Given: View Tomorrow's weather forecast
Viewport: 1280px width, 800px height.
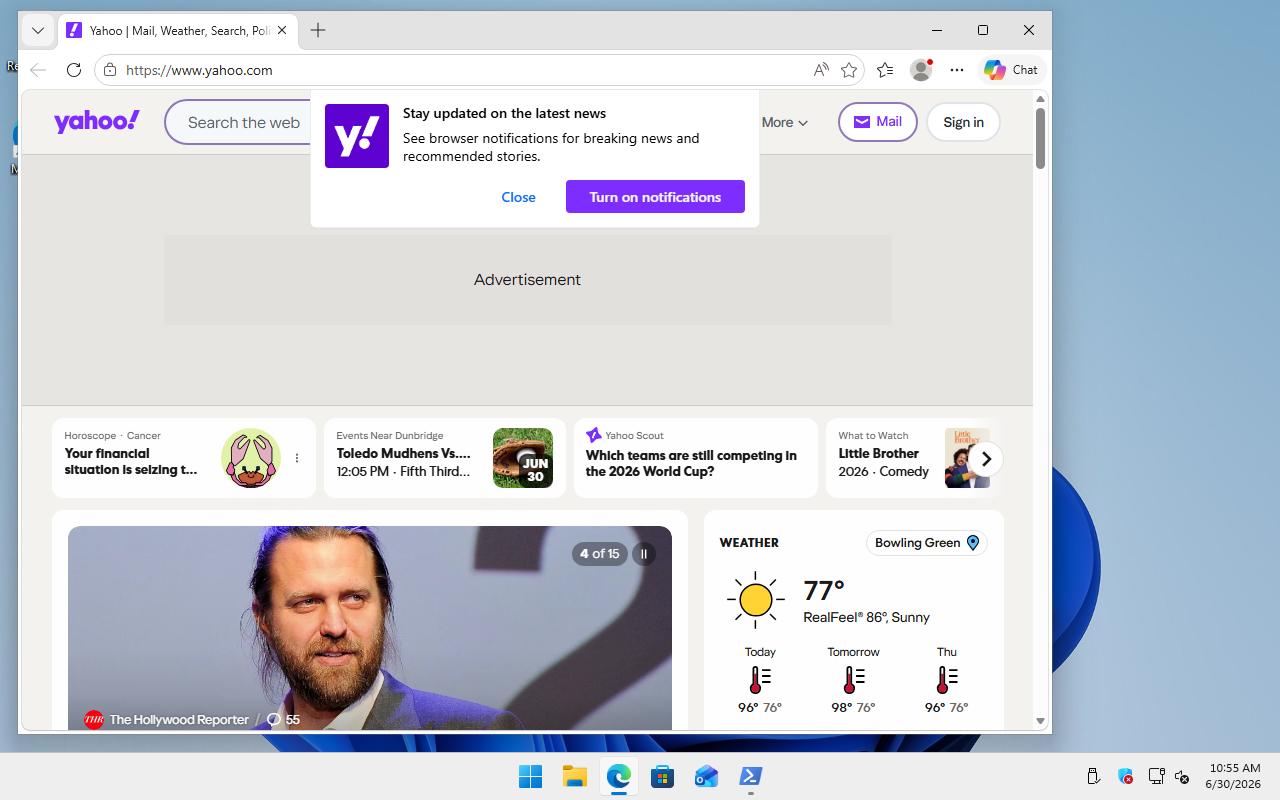Looking at the screenshot, I should tap(853, 679).
